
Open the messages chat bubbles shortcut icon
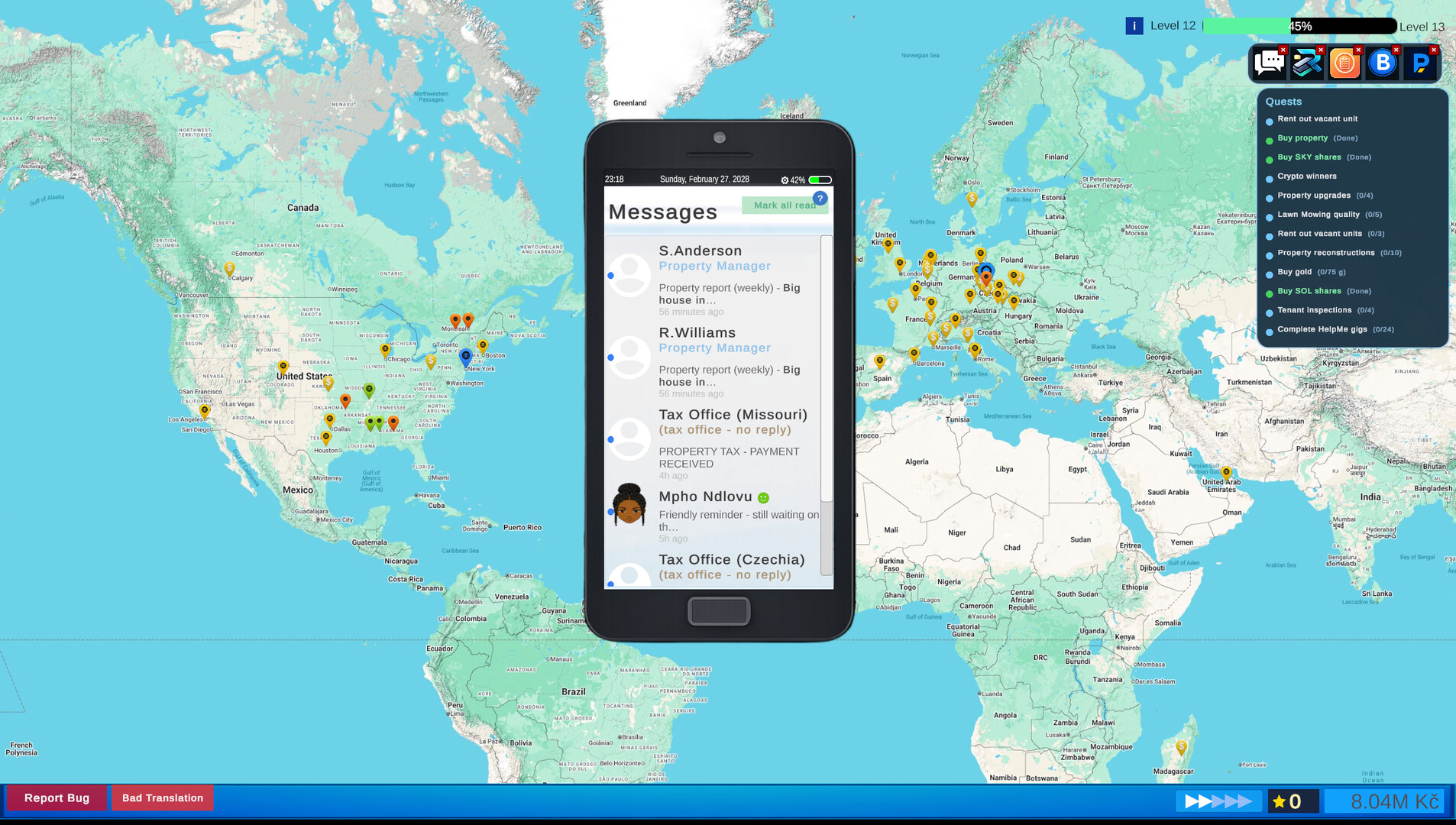1270,63
